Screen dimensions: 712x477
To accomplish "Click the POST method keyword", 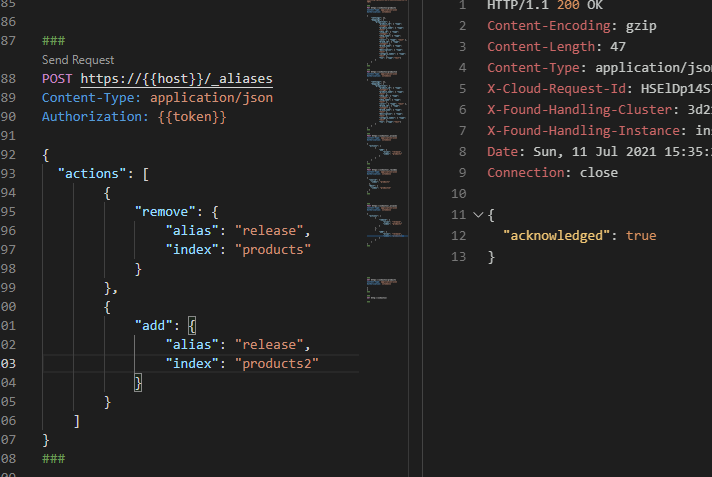I will (57, 79).
